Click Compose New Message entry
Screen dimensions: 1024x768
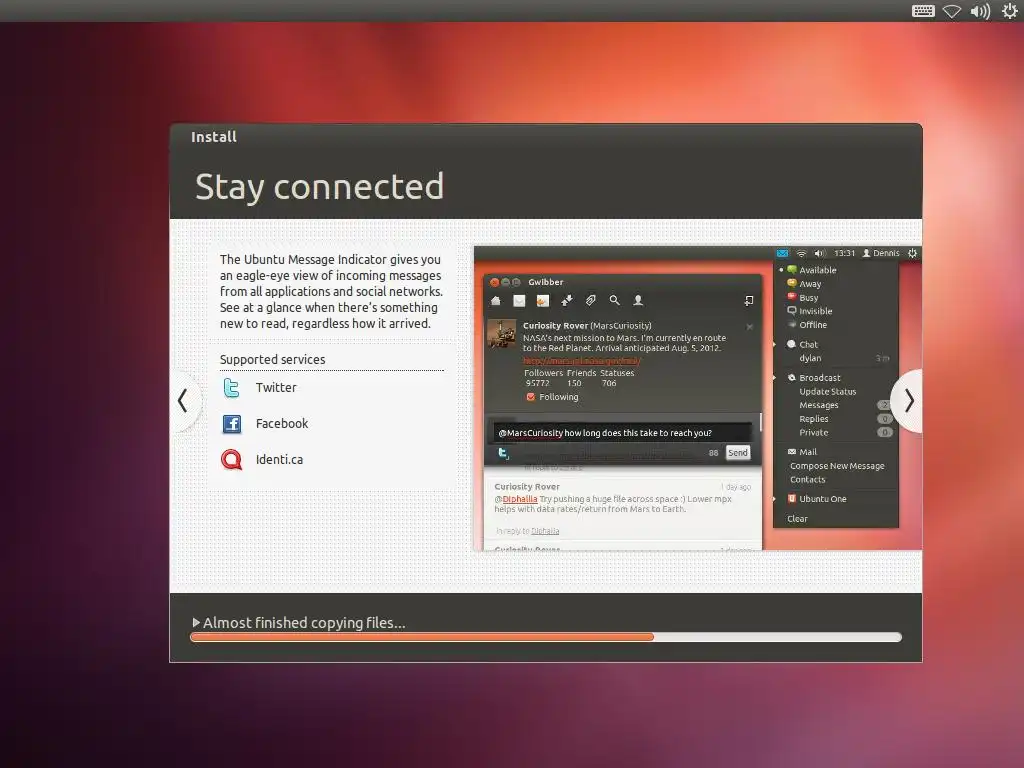[837, 466]
